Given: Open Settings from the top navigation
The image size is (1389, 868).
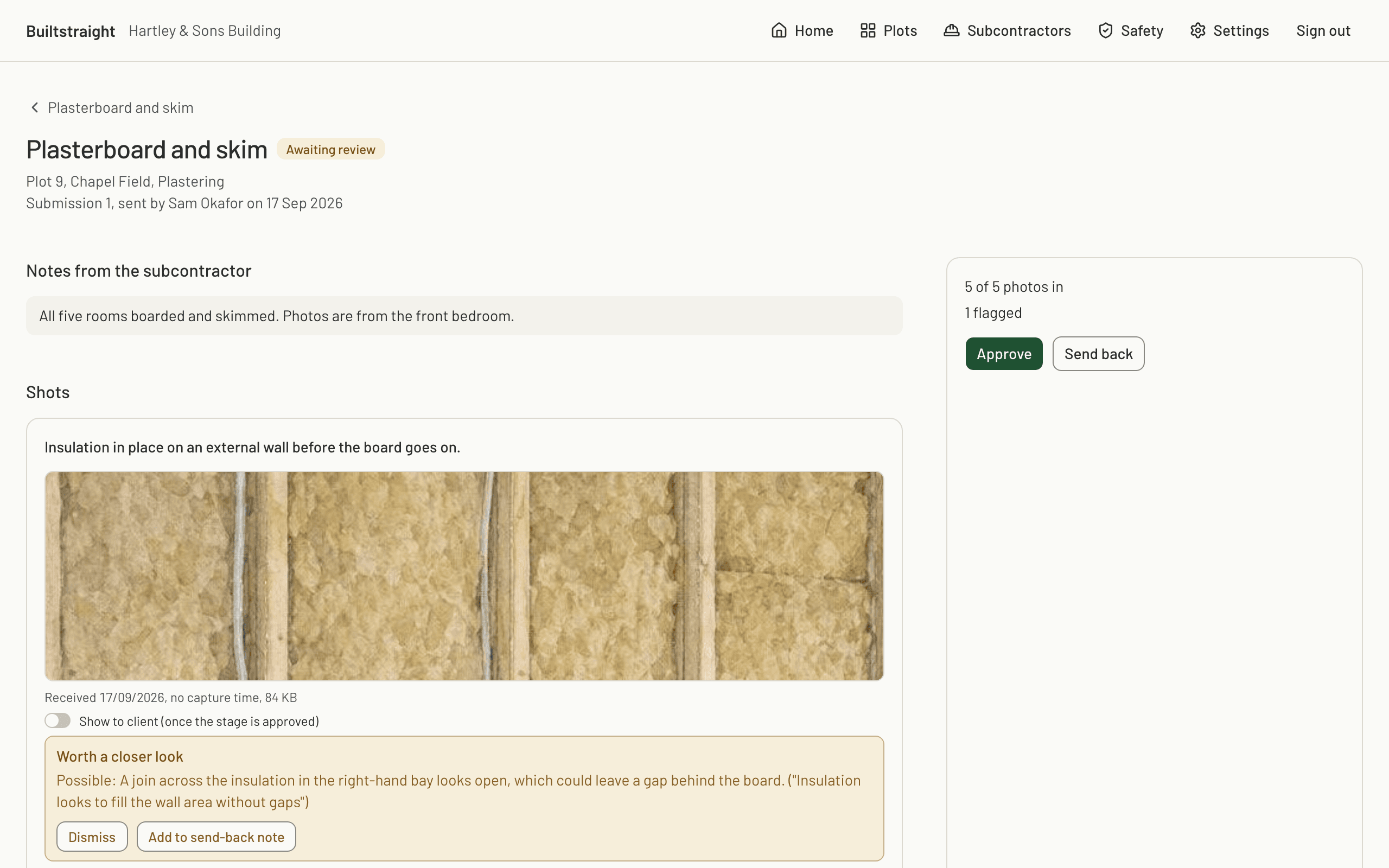Looking at the screenshot, I should (x=1229, y=30).
